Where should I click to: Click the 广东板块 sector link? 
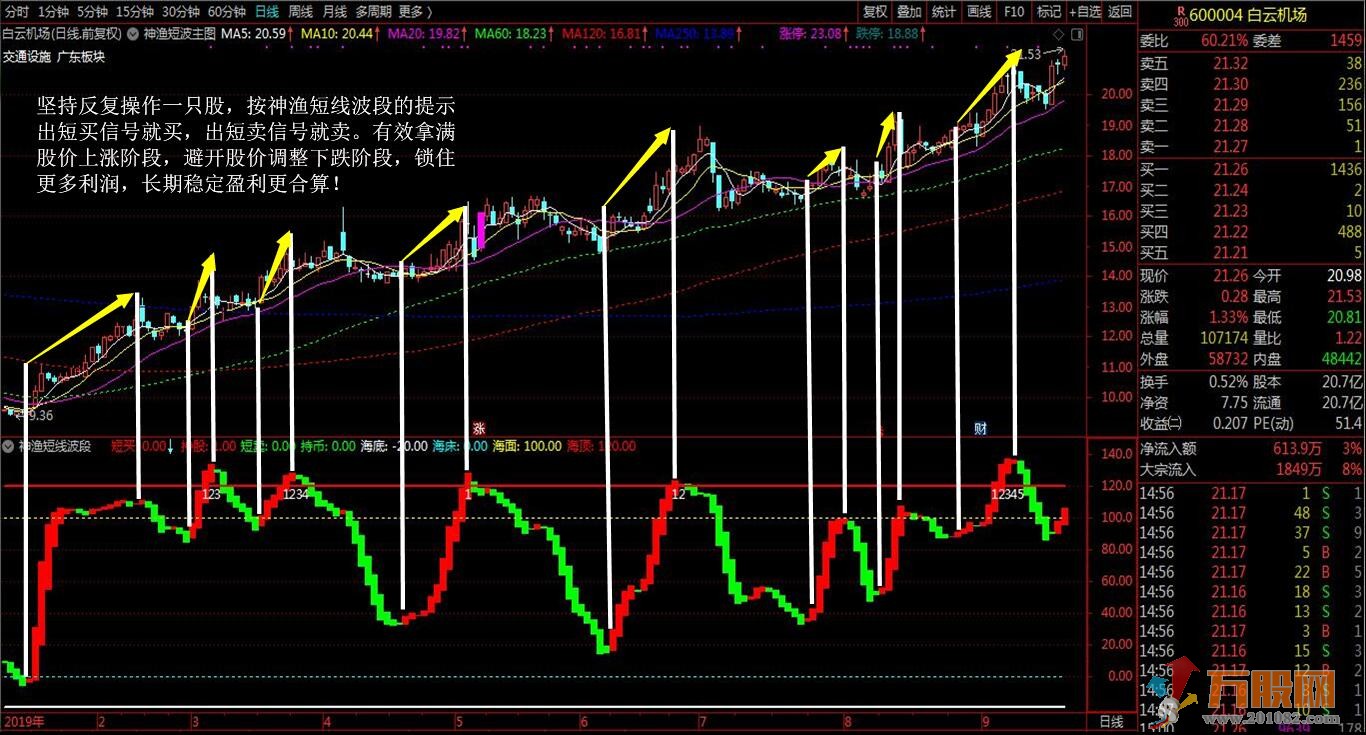click(x=81, y=56)
